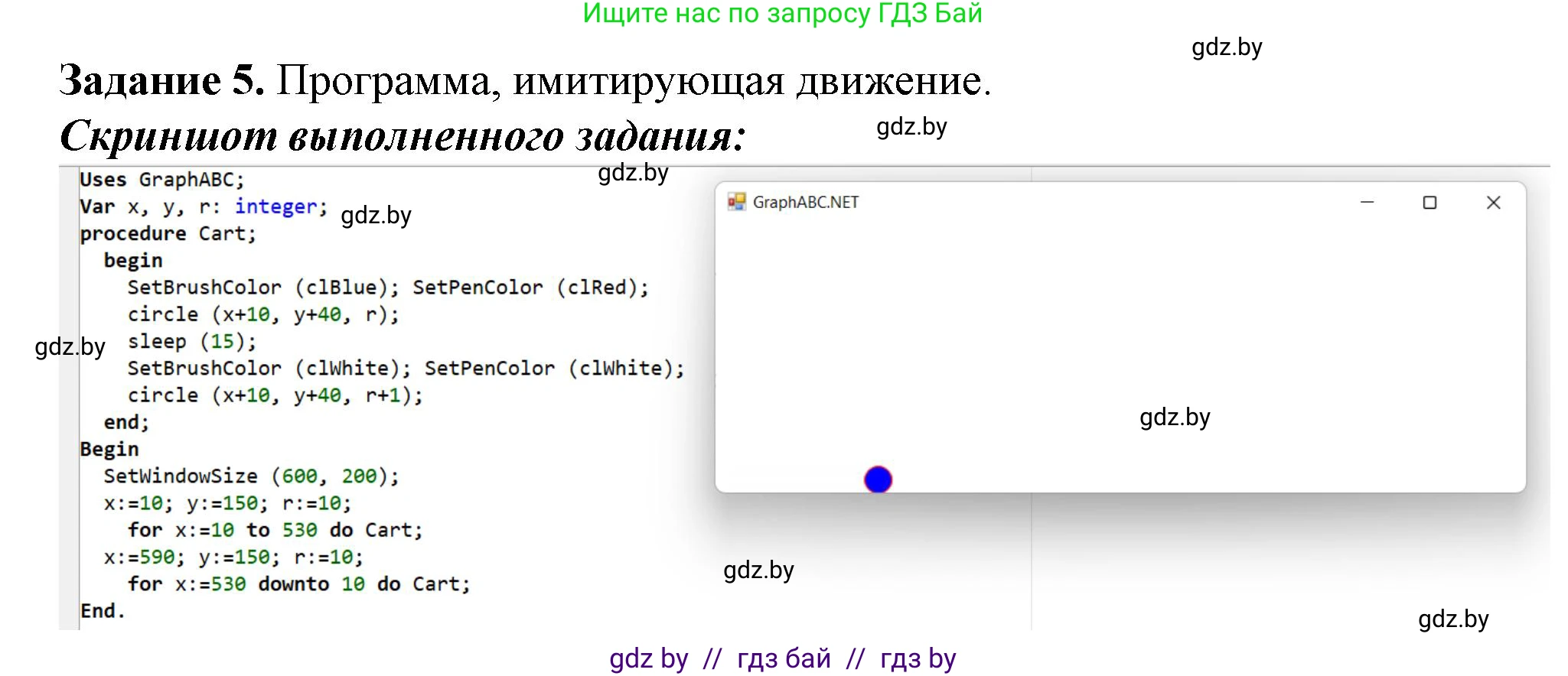Maximize the GraphABC.NET window
The width and height of the screenshot is (1568, 676).
[1429, 203]
